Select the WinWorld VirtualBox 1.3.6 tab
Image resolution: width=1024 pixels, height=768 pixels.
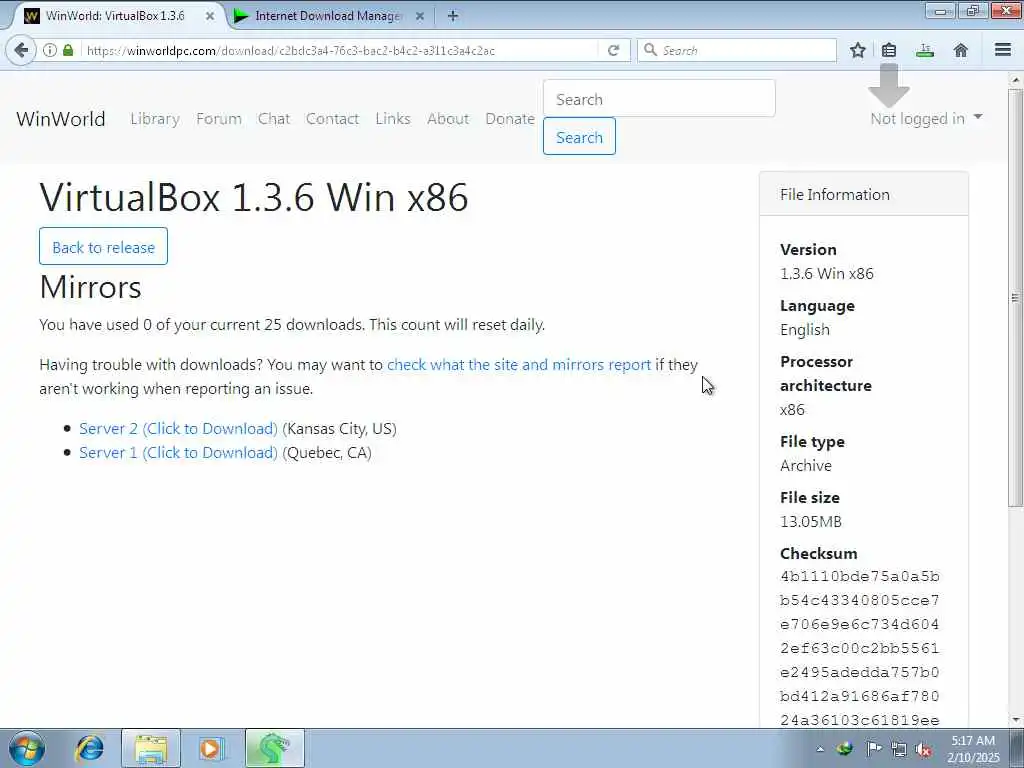click(114, 16)
